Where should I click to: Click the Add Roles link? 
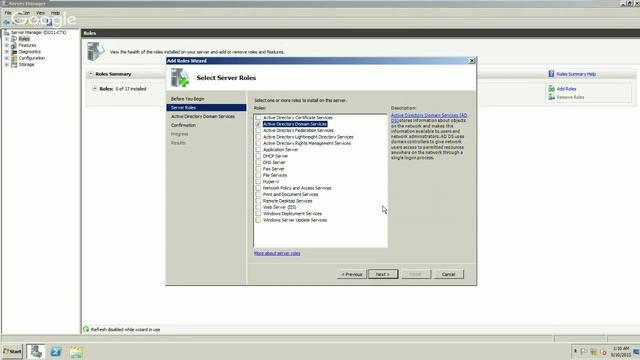point(567,89)
